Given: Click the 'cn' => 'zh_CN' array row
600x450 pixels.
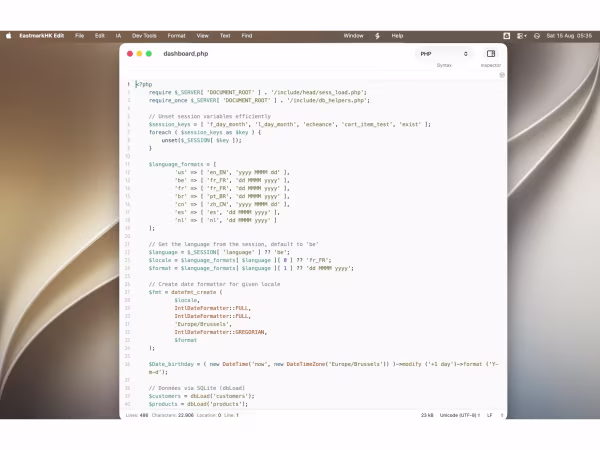Looking at the screenshot, I should [232, 204].
